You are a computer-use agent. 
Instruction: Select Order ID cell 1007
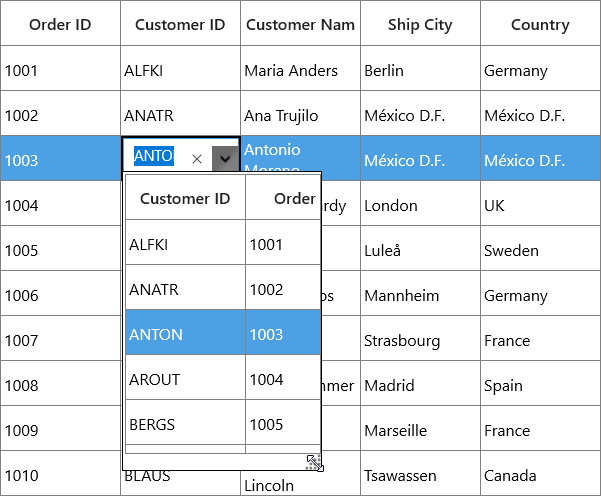coord(61,340)
